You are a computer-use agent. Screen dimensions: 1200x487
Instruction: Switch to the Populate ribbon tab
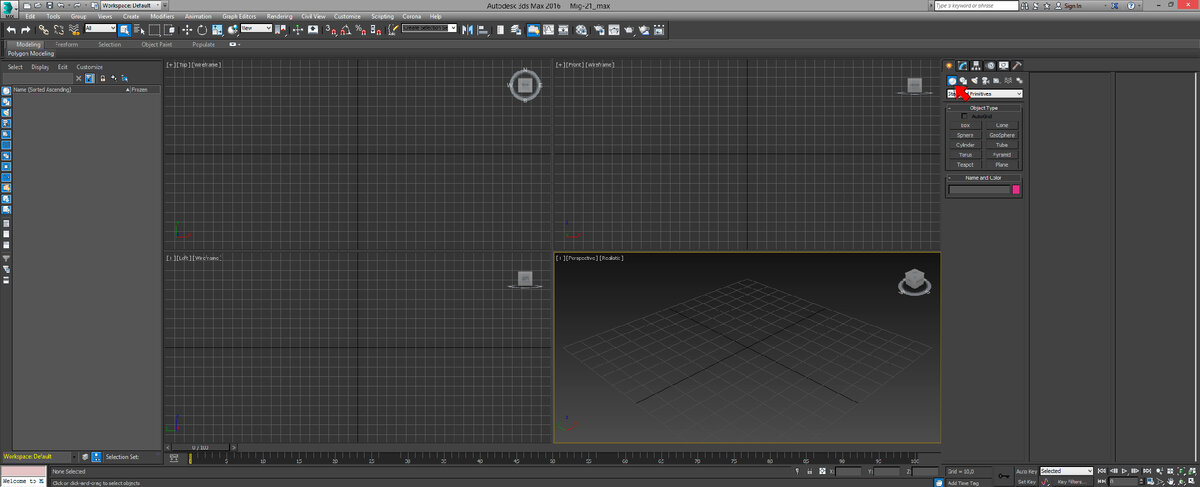coord(204,44)
